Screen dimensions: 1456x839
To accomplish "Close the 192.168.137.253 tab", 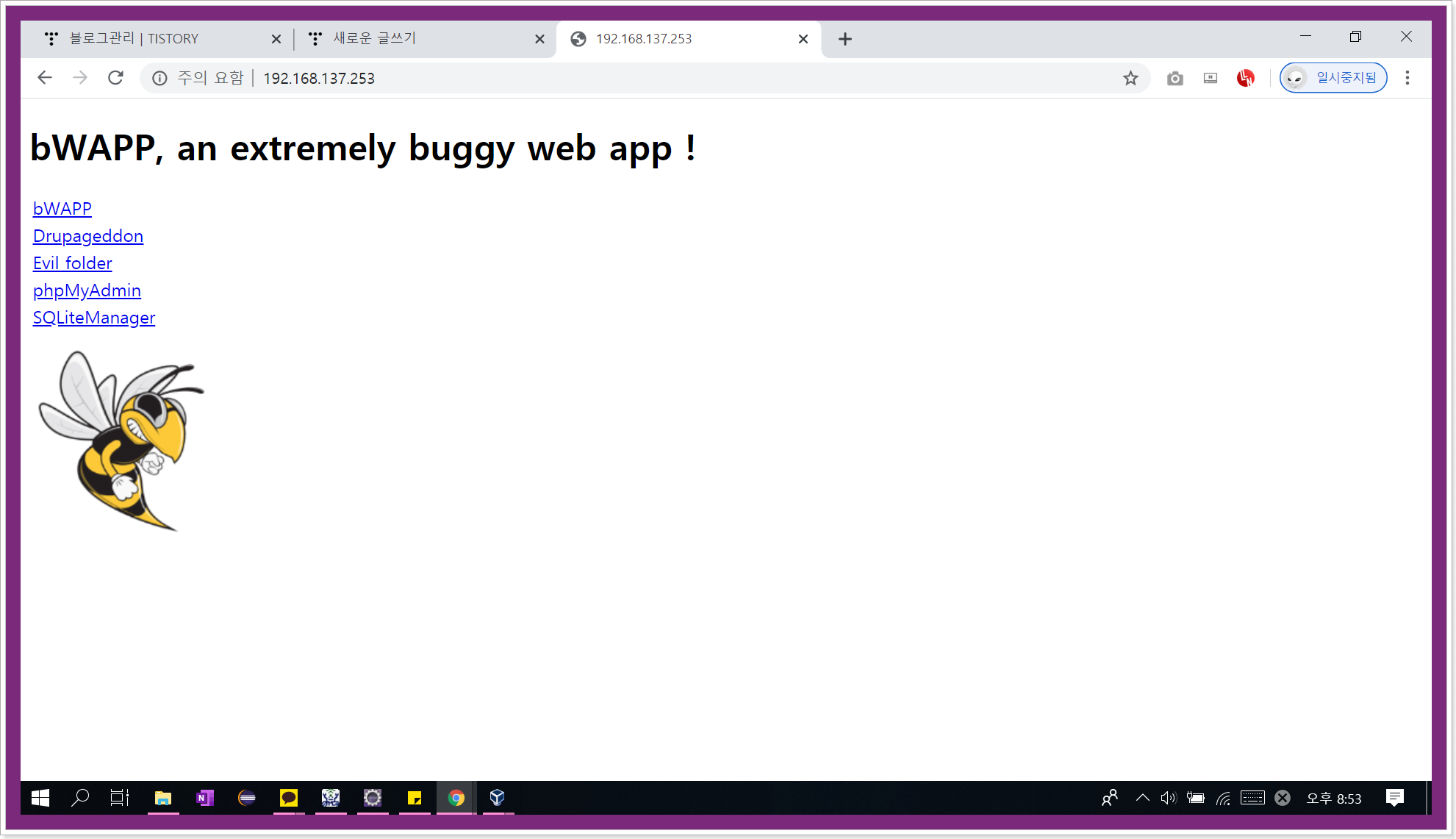I will 803,39.
